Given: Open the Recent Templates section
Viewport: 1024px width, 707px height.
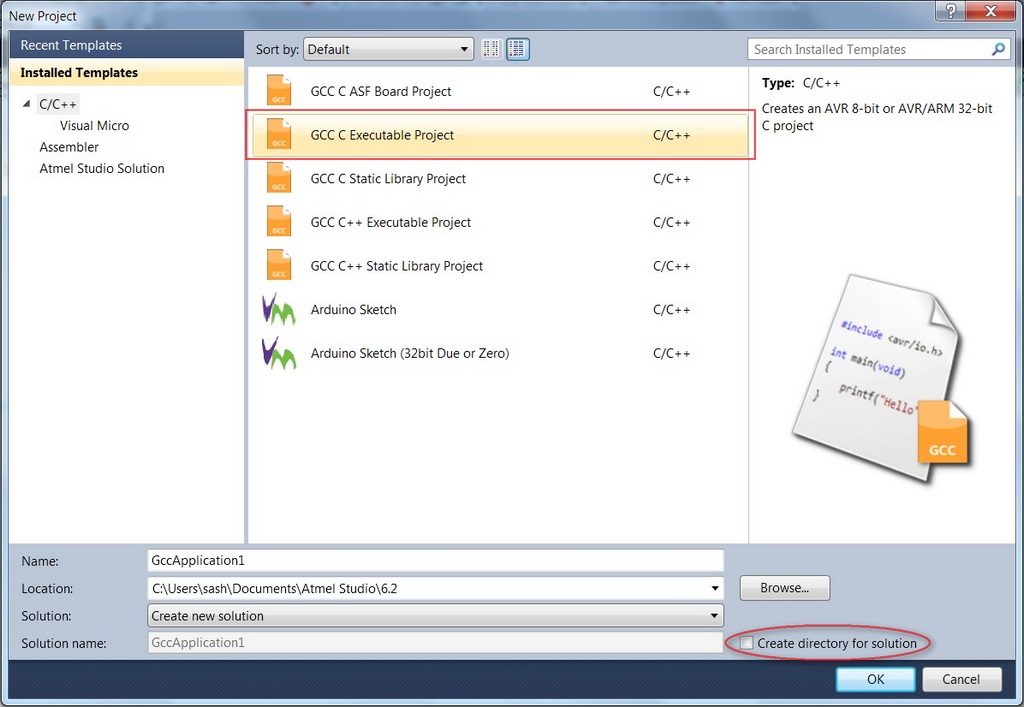Looking at the screenshot, I should point(71,45).
